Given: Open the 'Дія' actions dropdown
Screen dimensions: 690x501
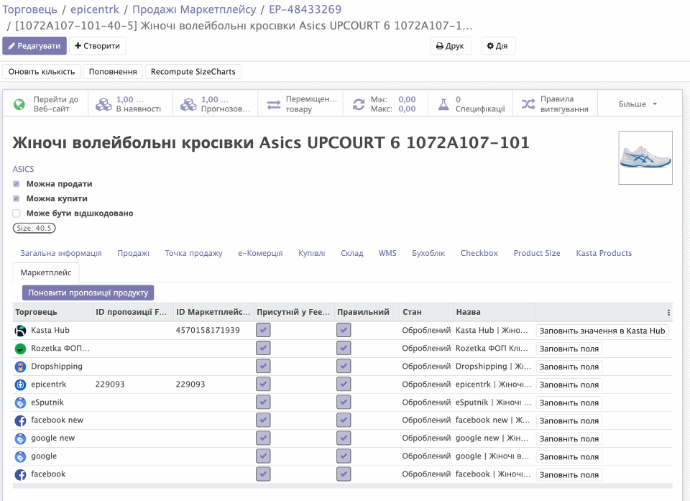Looking at the screenshot, I should (x=498, y=46).
